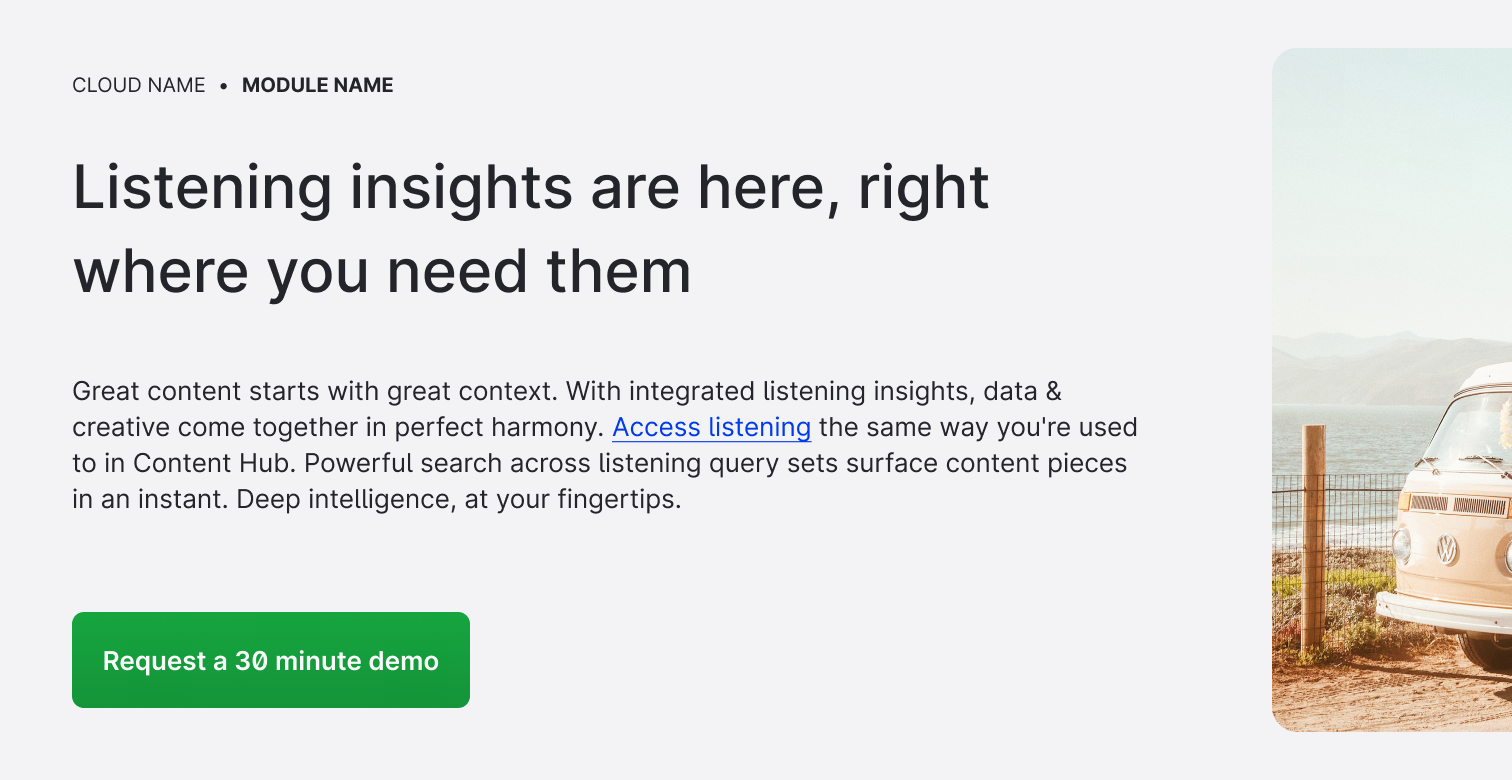Click the breadcrumb trail at the top

(232, 85)
